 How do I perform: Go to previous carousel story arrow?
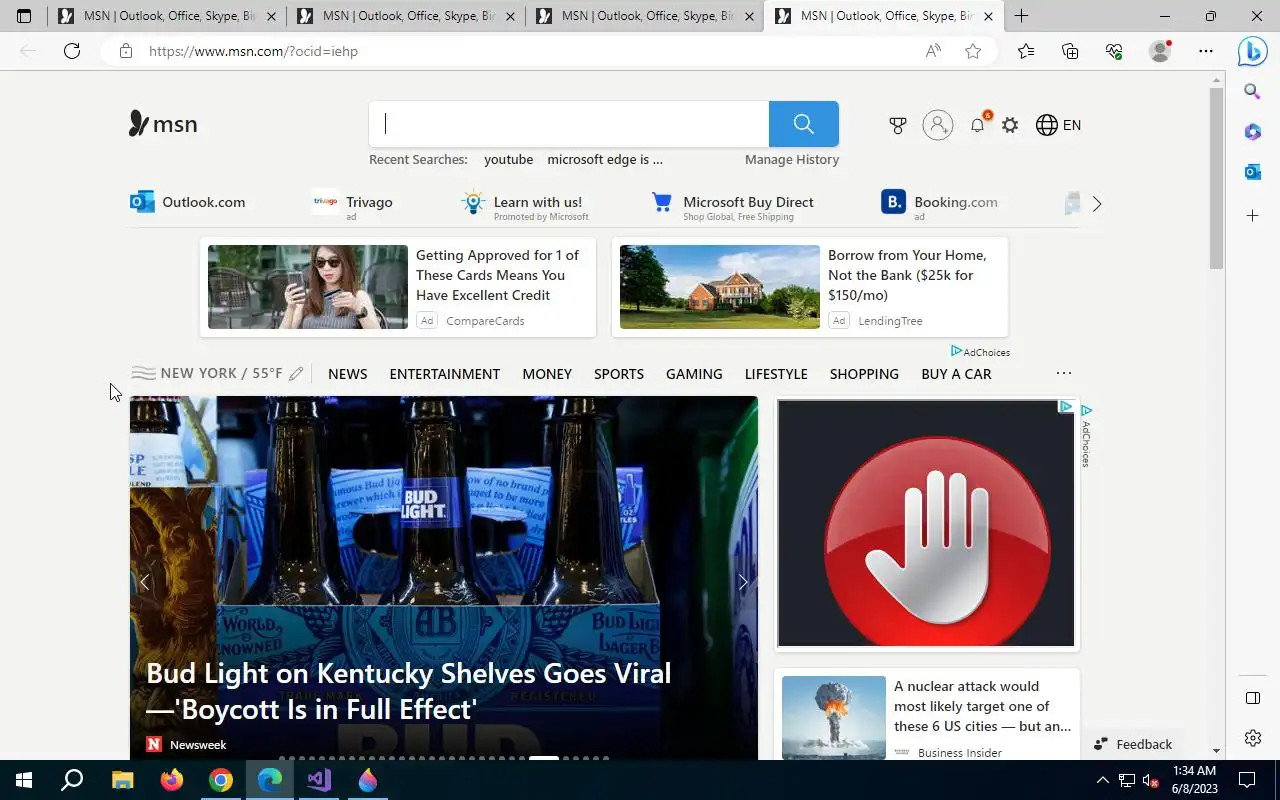145,582
